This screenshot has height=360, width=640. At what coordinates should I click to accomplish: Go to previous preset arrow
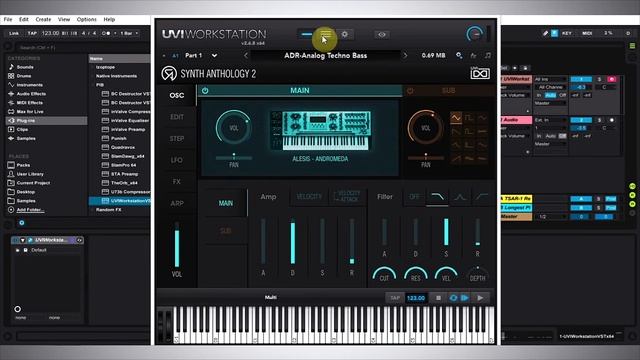(246, 56)
